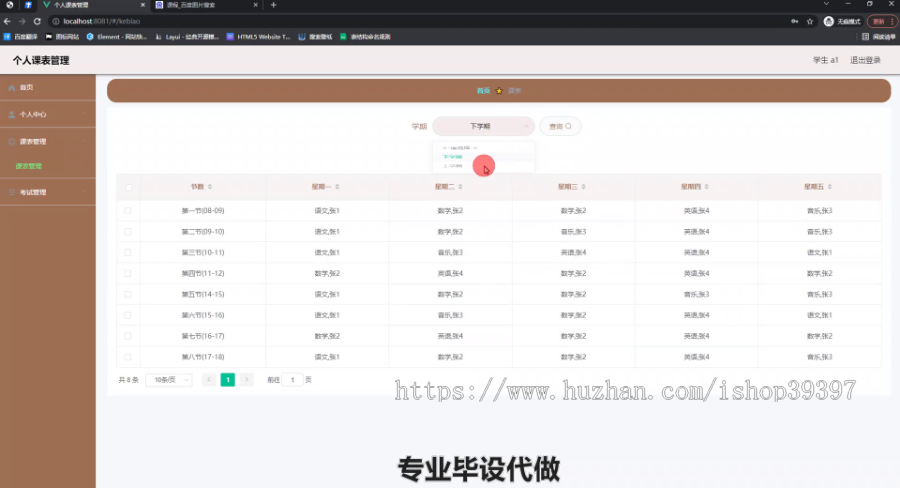Click the 首页 breadcrumb link
This screenshot has height=488, width=900.
[x=483, y=91]
